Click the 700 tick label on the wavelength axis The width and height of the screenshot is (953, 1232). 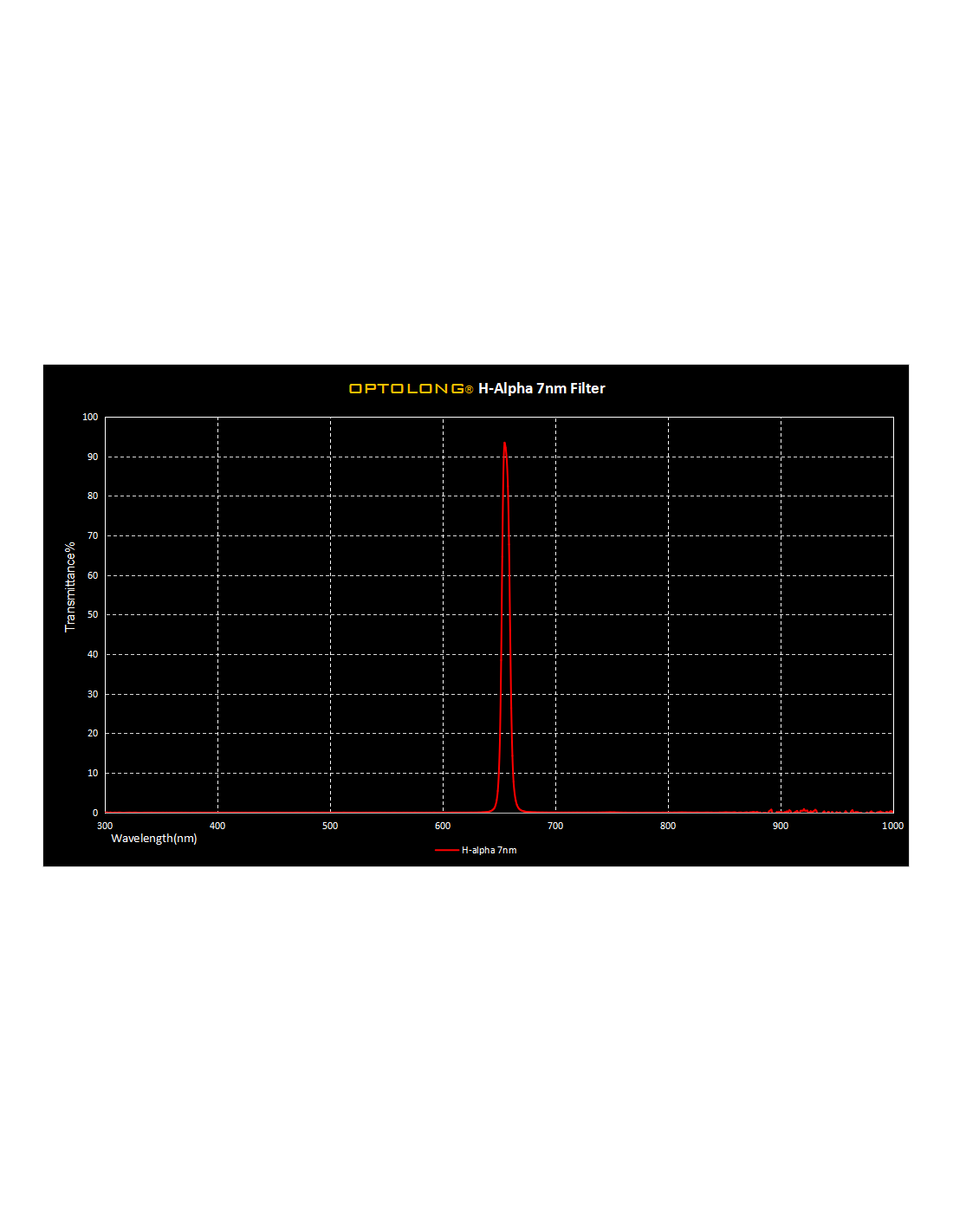(x=555, y=827)
